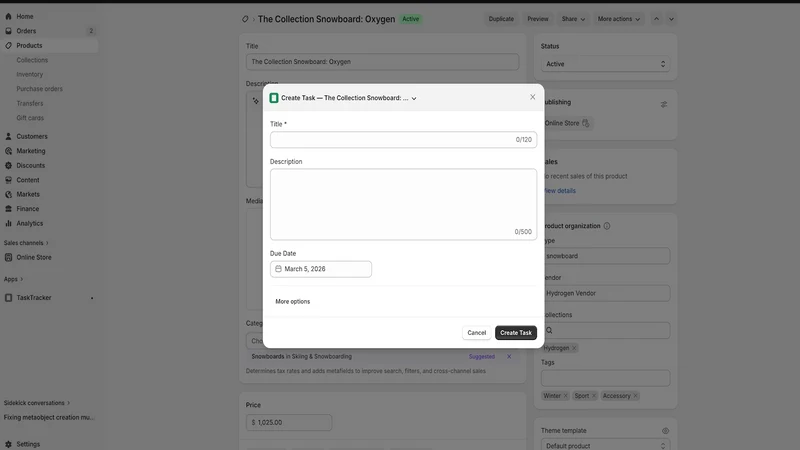800x450 pixels.
Task: Click the Online Store channel chip
Action: [567, 123]
